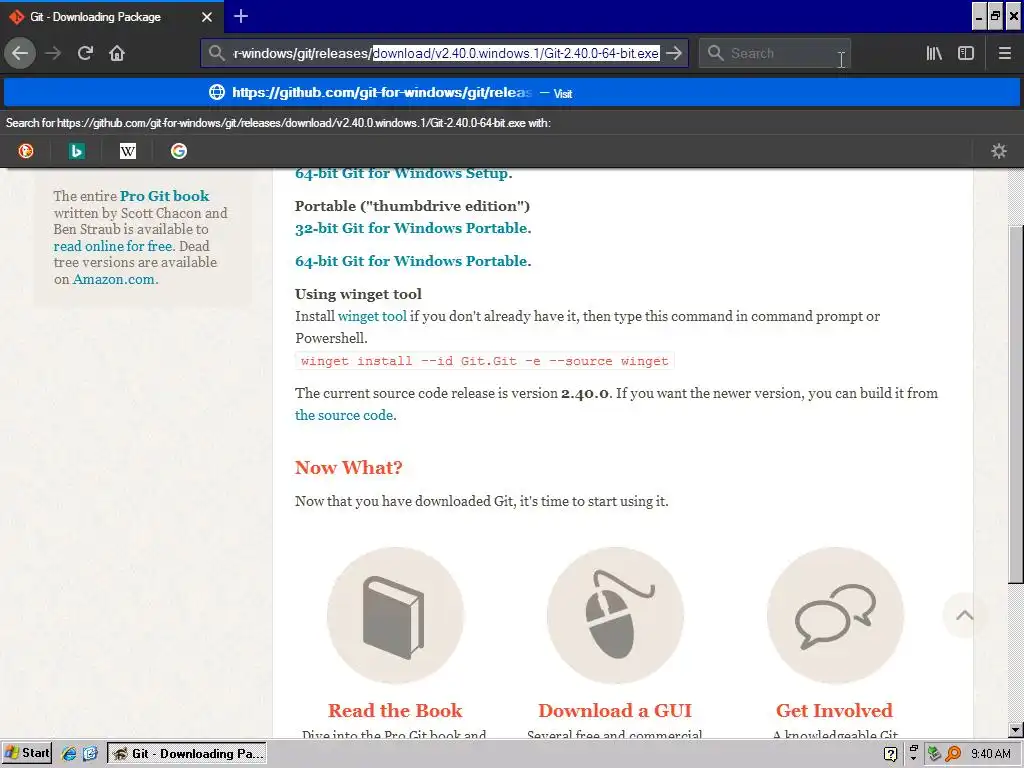Click the green shield tray icon
This screenshot has width=1024, height=768.
[x=934, y=754]
